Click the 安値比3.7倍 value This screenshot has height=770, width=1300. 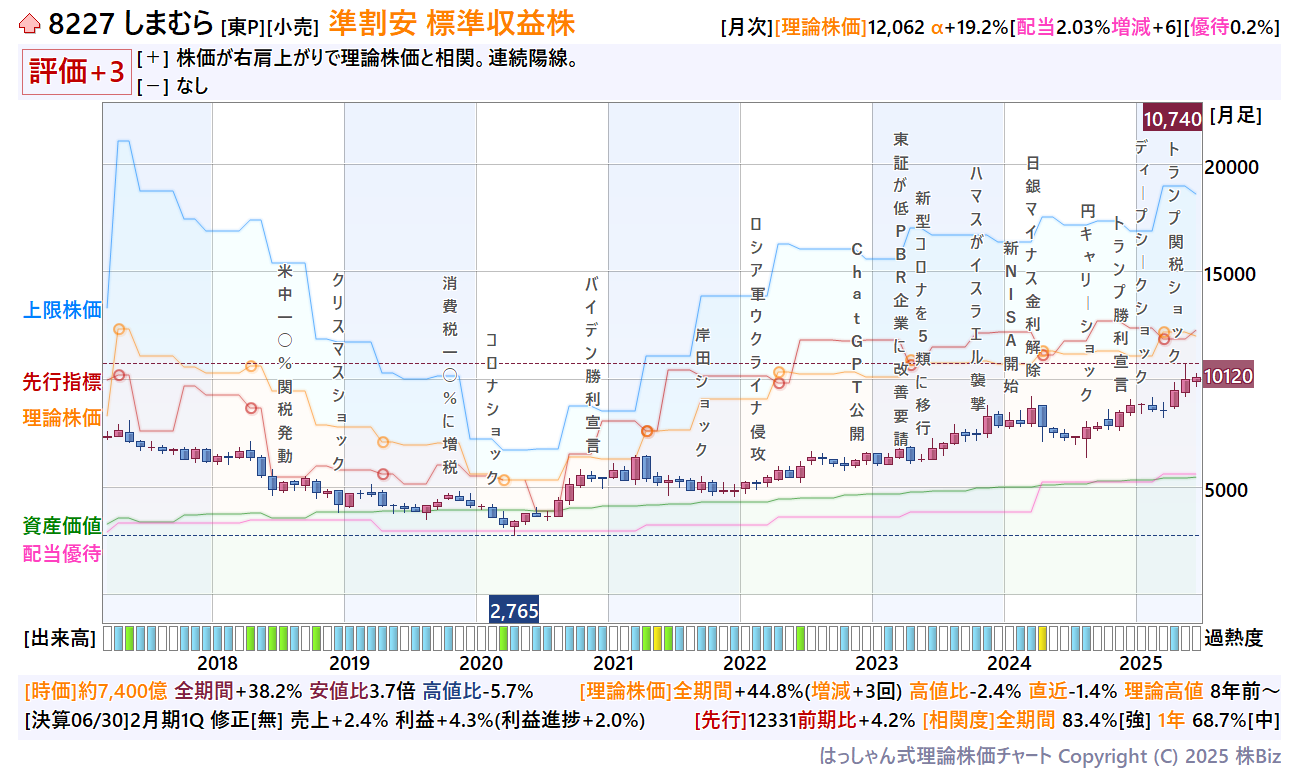tap(362, 691)
